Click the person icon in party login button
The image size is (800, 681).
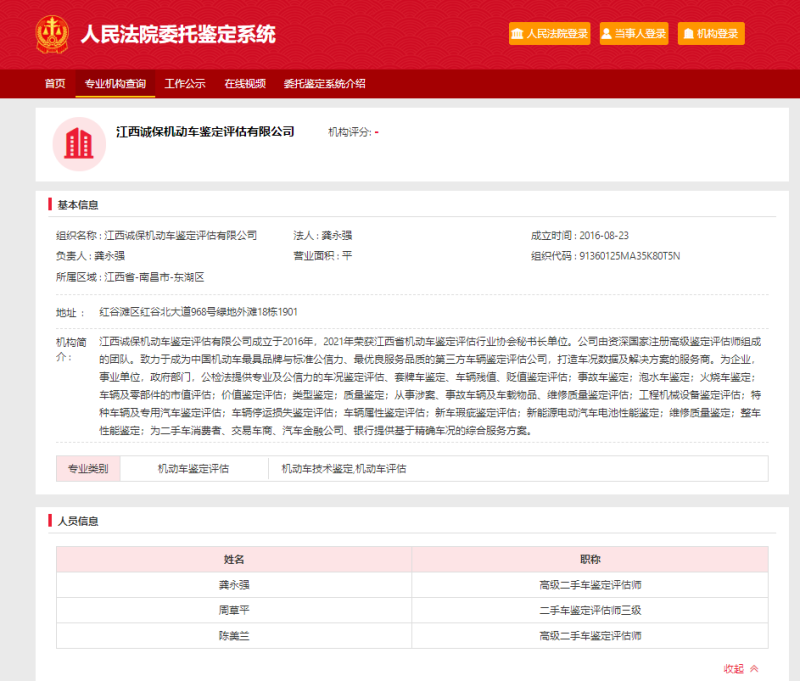pyautogui.click(x=607, y=34)
